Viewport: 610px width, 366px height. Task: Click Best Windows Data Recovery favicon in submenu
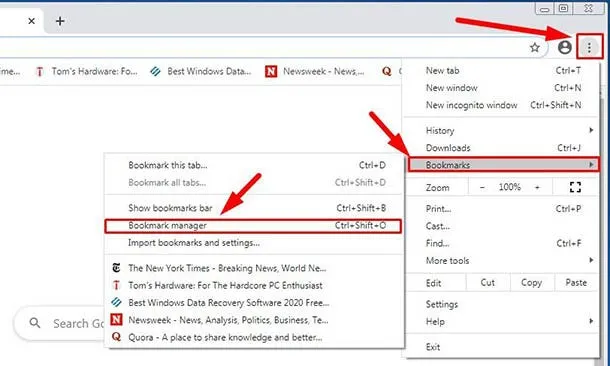coord(116,302)
